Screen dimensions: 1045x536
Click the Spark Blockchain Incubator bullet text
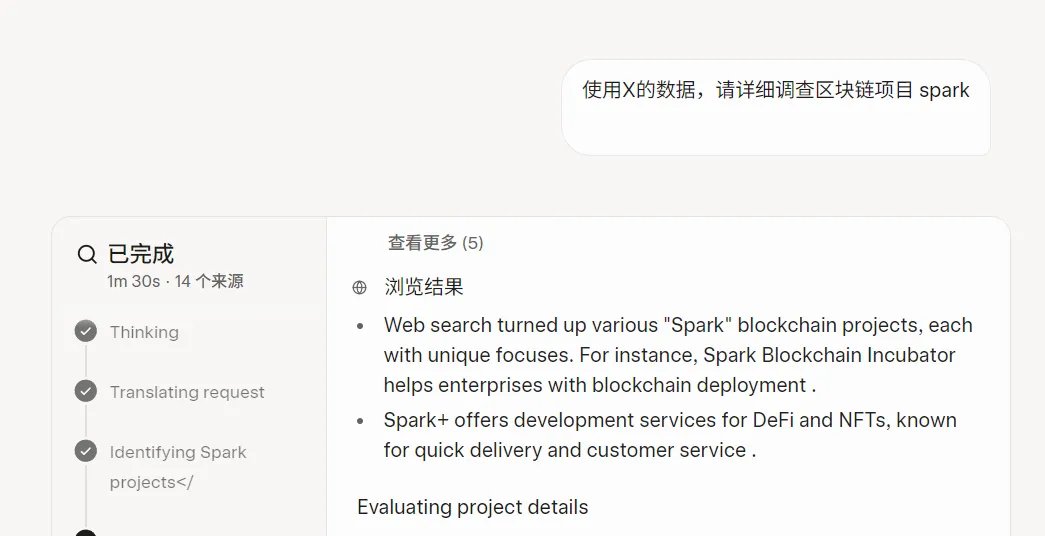click(678, 355)
